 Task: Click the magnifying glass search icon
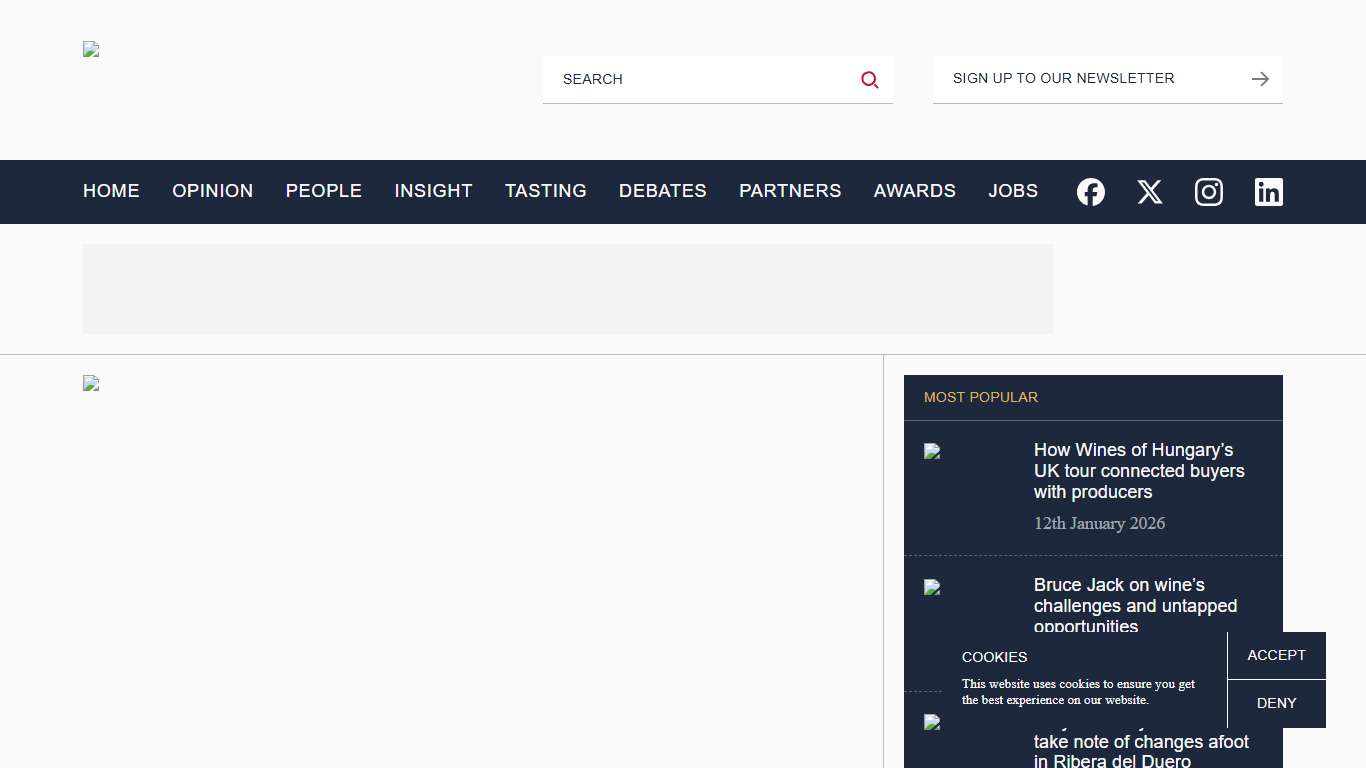coord(870,80)
